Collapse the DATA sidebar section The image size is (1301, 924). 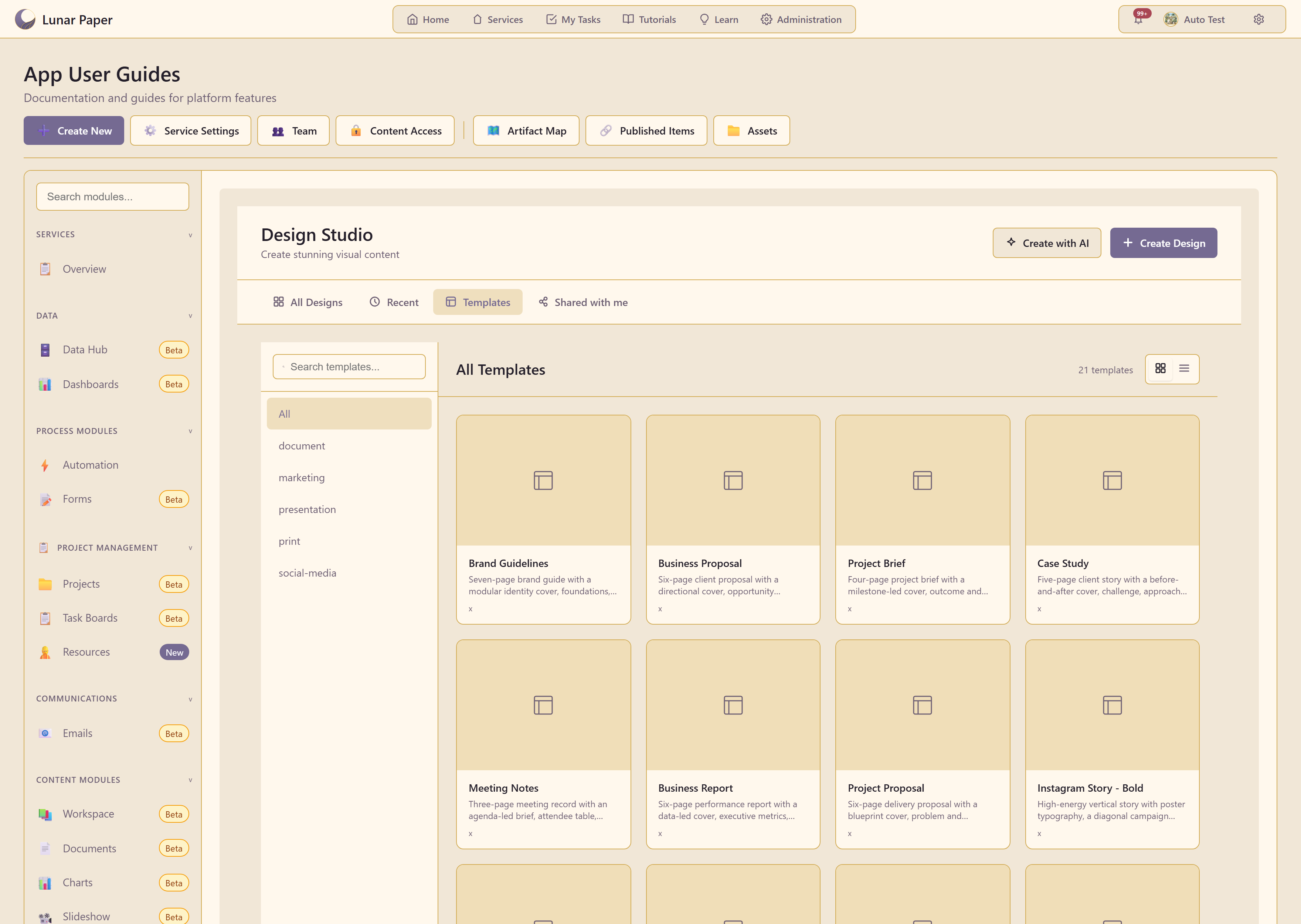click(x=191, y=316)
